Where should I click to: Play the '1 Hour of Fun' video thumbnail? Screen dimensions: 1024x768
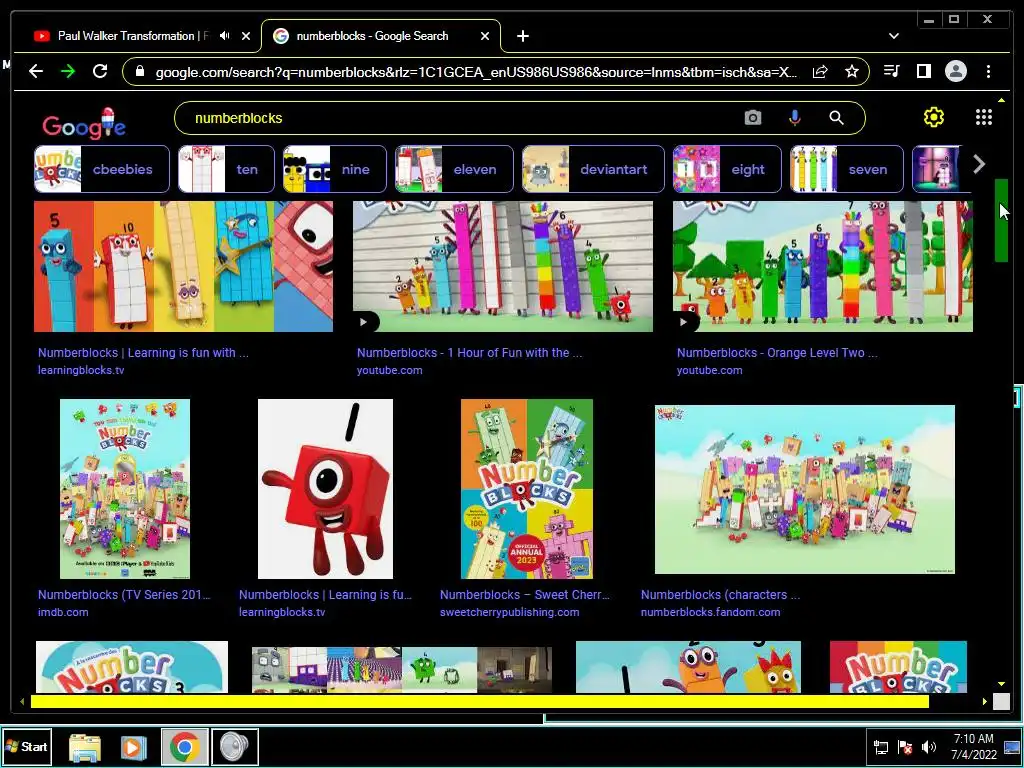[x=503, y=266]
